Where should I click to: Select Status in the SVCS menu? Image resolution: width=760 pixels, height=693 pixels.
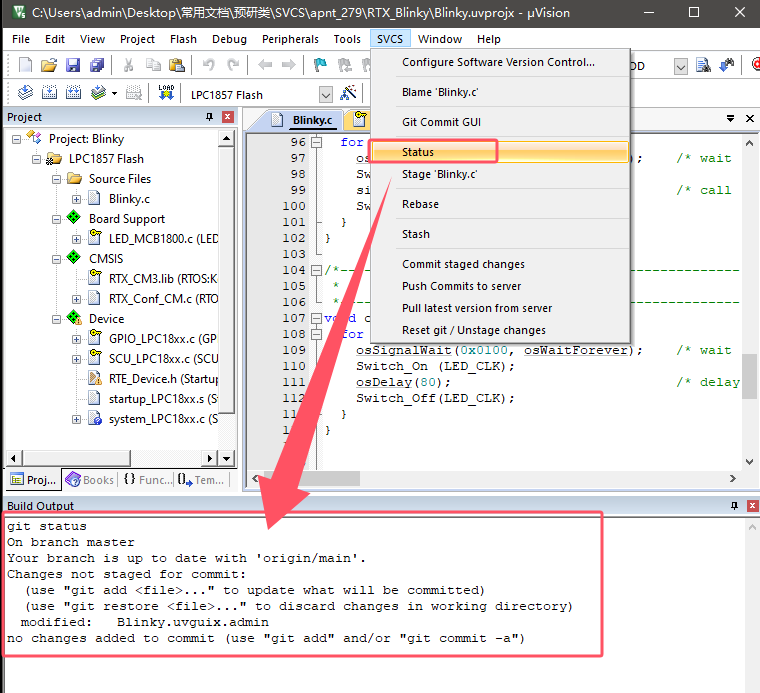[418, 152]
